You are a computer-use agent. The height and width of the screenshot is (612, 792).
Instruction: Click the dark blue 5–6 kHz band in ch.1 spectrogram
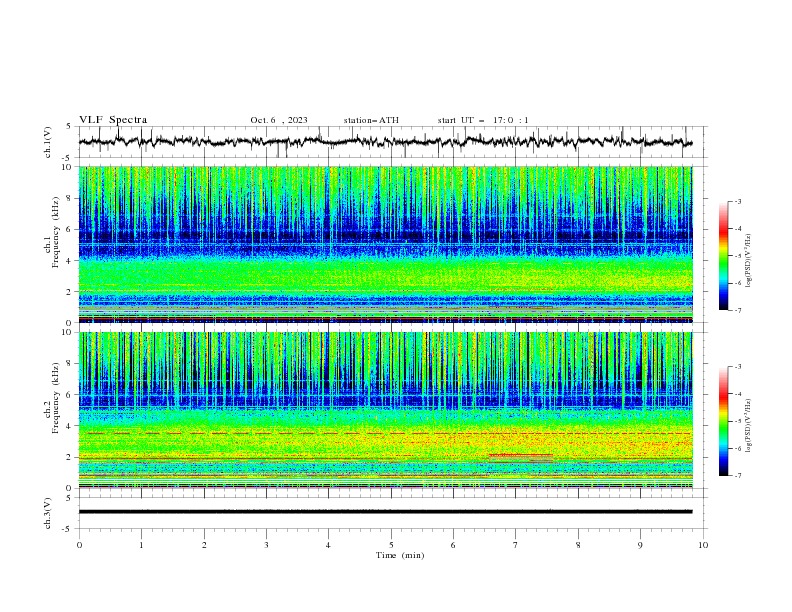click(385, 236)
